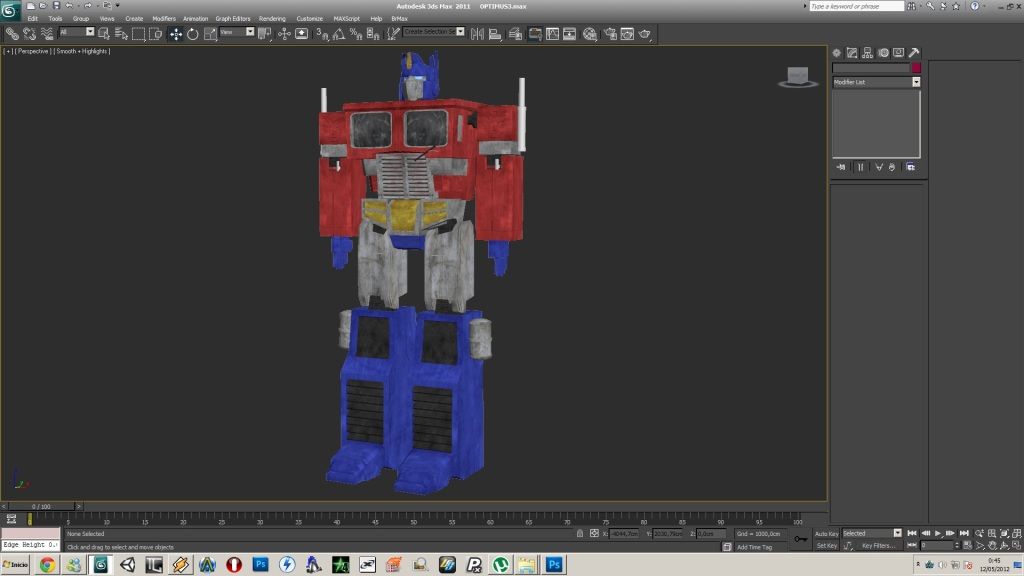Open the Perspective viewport label menu
This screenshot has height=576, width=1024.
click(33, 51)
